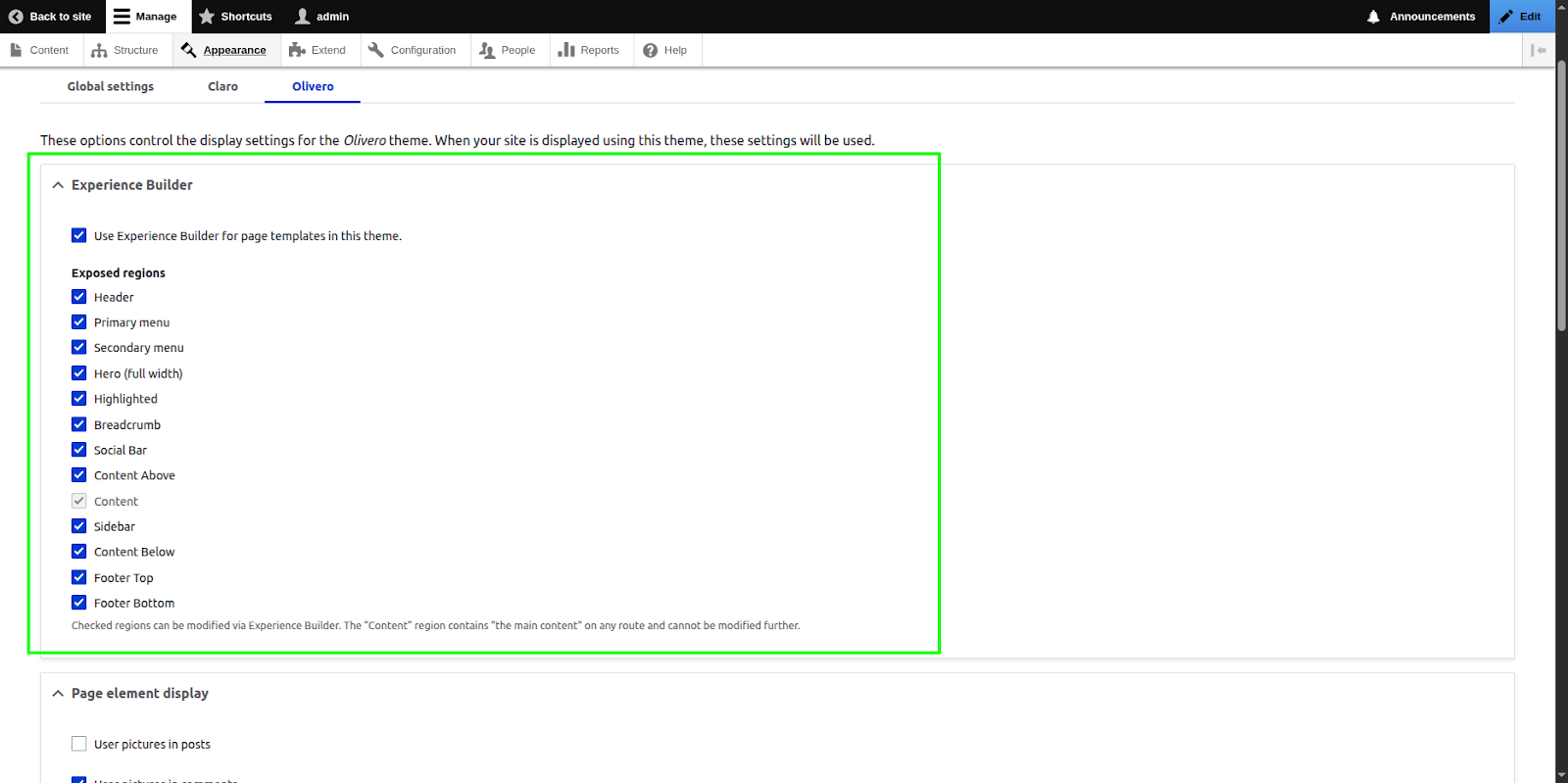Collapse the Experience Builder section
Image resolution: width=1568 pixels, height=783 pixels.
58,185
